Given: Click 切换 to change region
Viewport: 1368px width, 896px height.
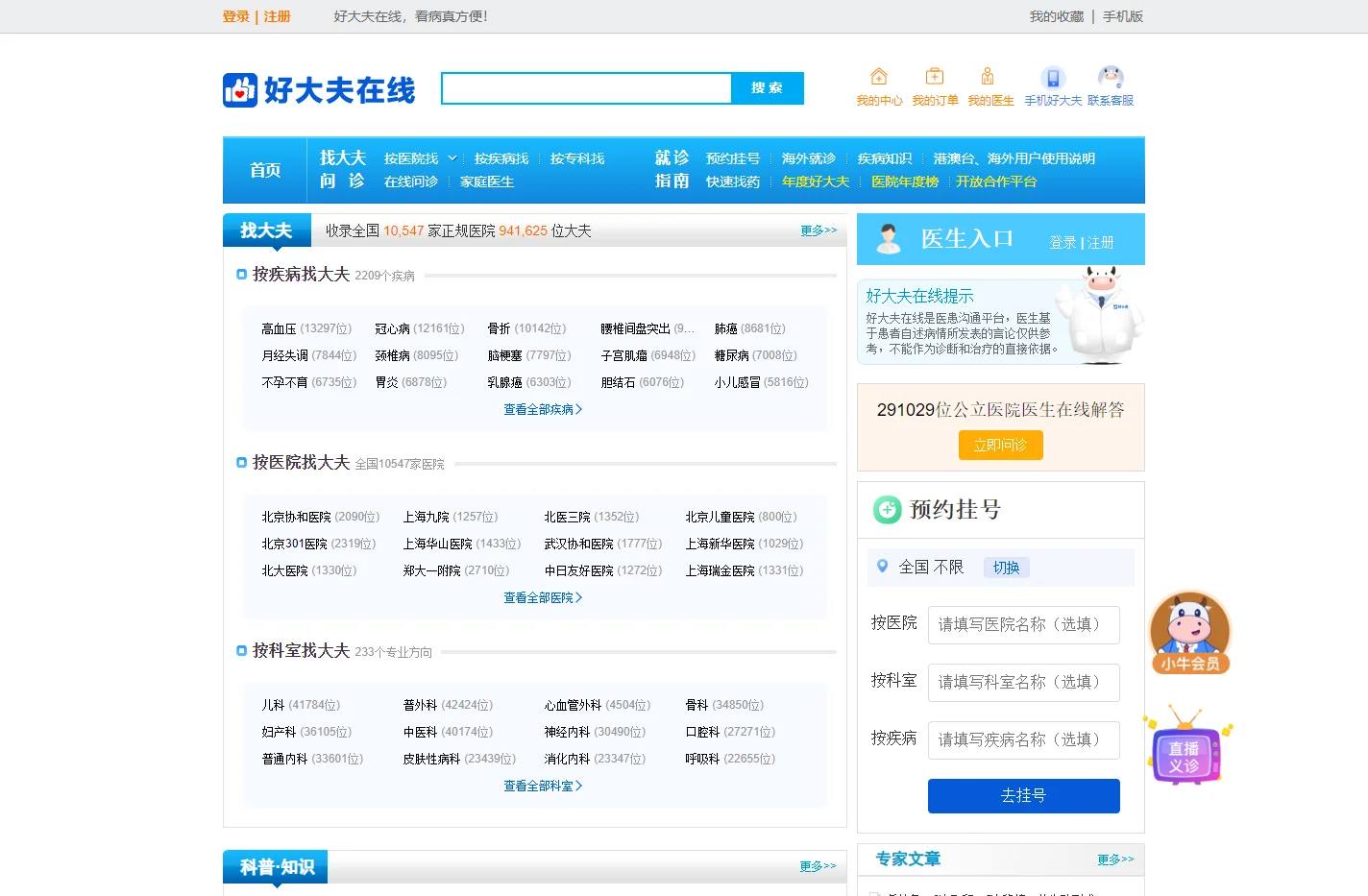Looking at the screenshot, I should click(x=1006, y=568).
